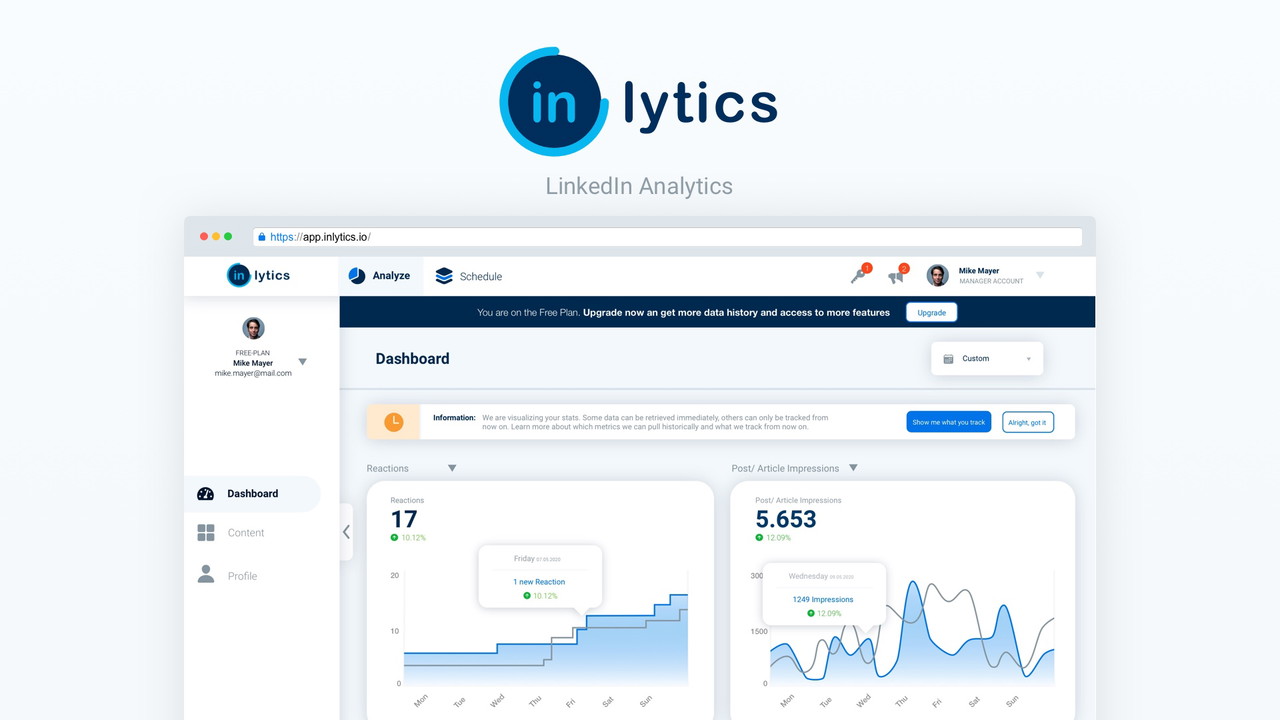The width and height of the screenshot is (1280, 720).
Task: Dismiss info with Alright, got it
Action: [1027, 422]
